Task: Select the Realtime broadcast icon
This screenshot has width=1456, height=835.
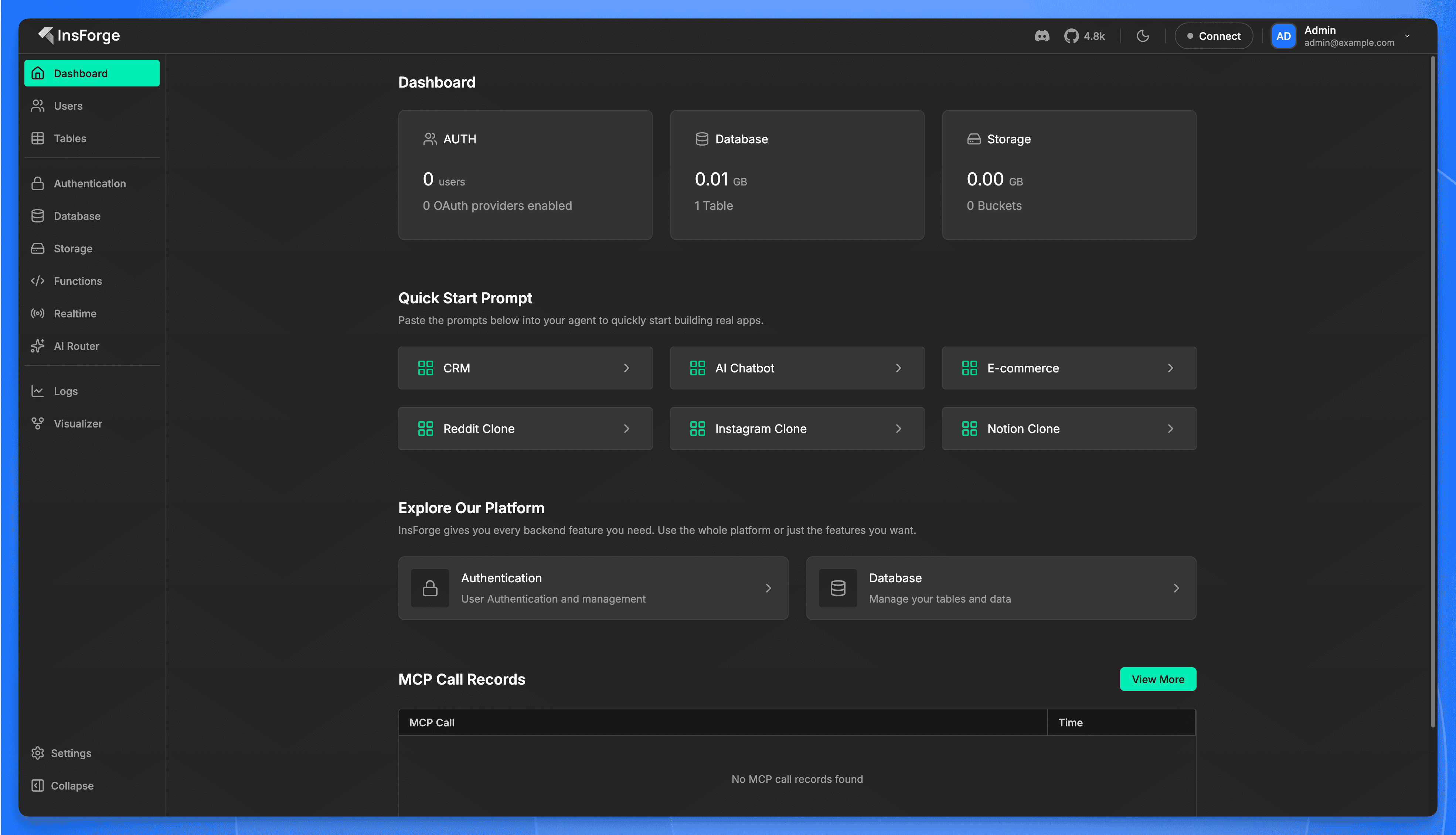Action: coord(37,313)
